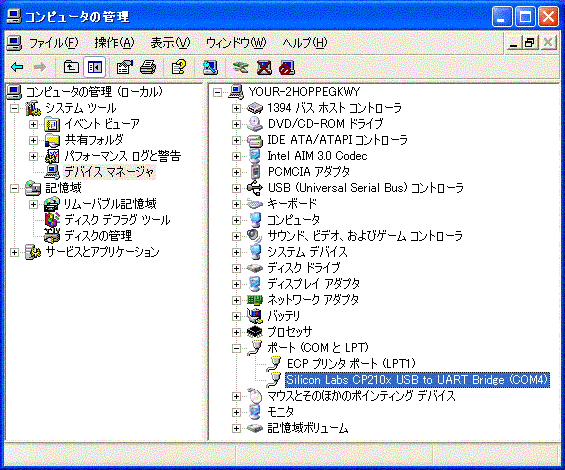Click Scan for hardware changes icon

tap(210, 67)
